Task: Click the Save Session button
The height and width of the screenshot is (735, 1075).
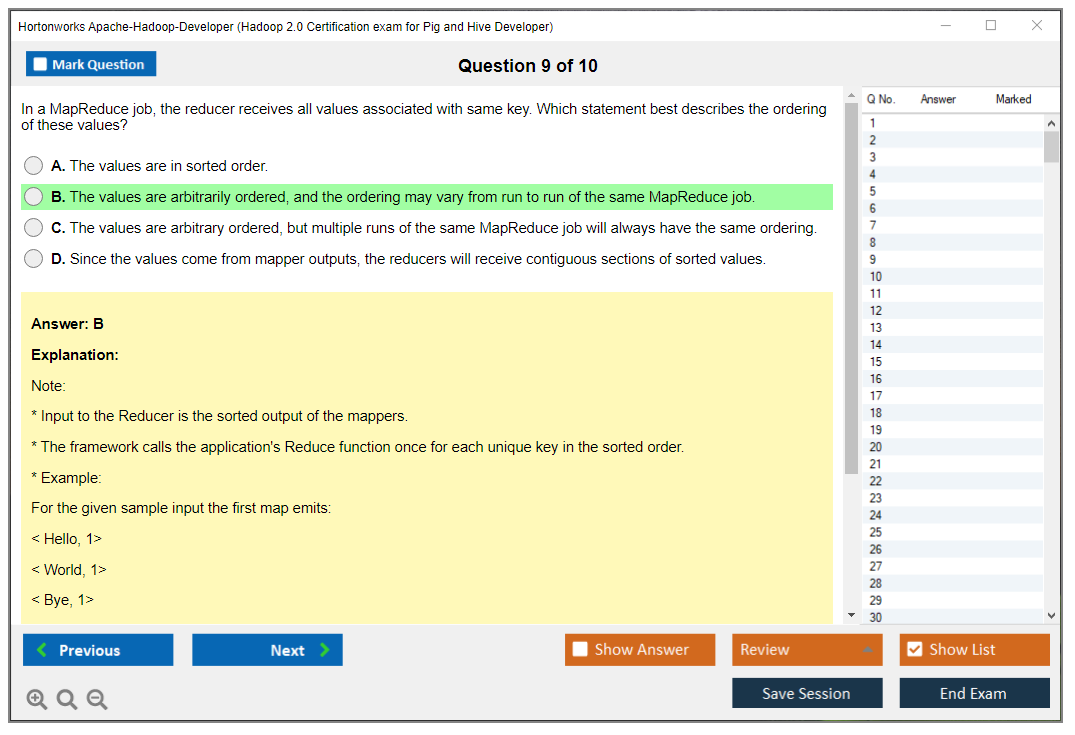Action: (x=807, y=693)
